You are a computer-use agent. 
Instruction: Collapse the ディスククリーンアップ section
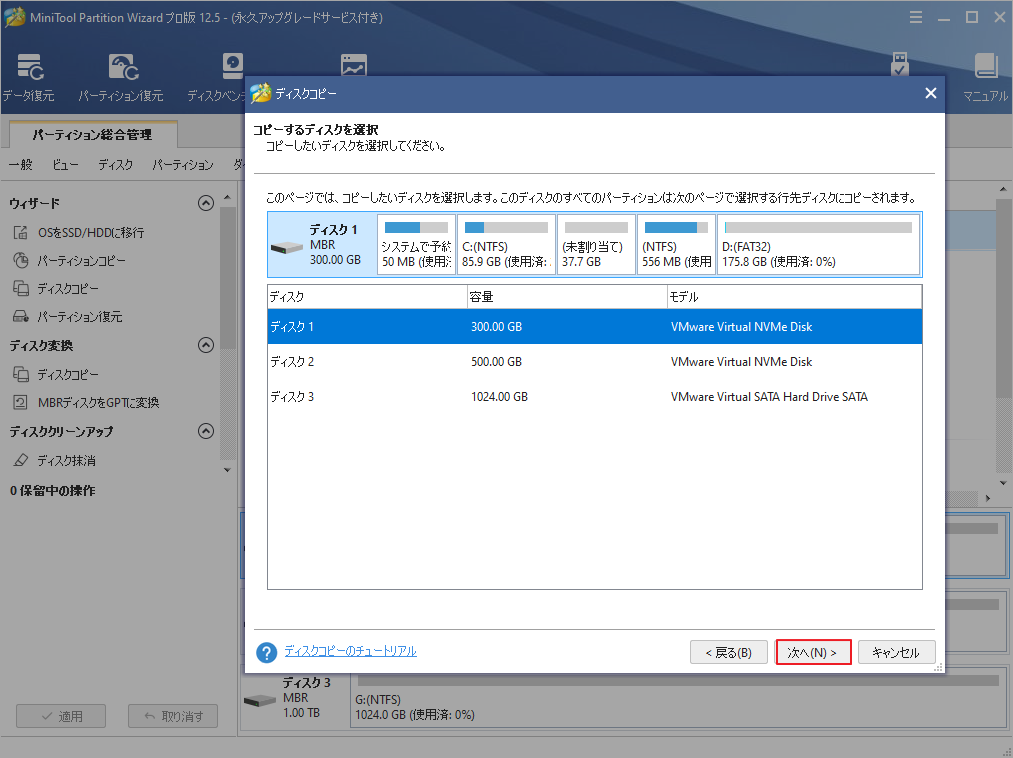pos(206,431)
